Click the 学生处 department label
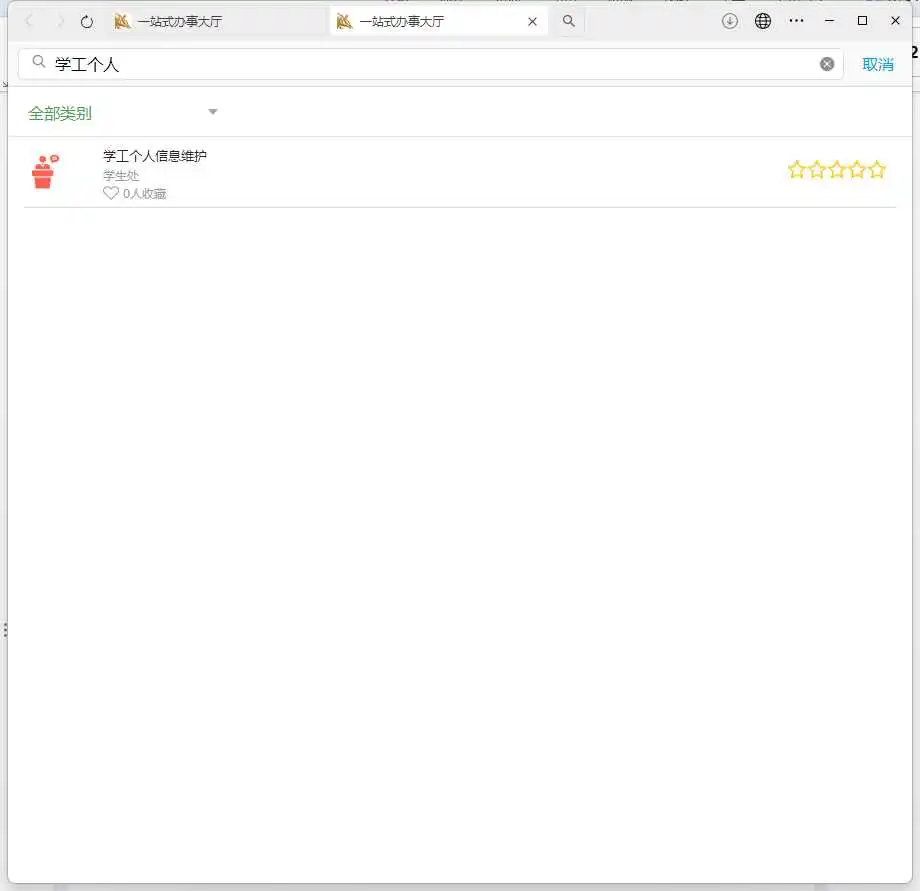Viewport: 920px width, 891px height. (x=121, y=175)
